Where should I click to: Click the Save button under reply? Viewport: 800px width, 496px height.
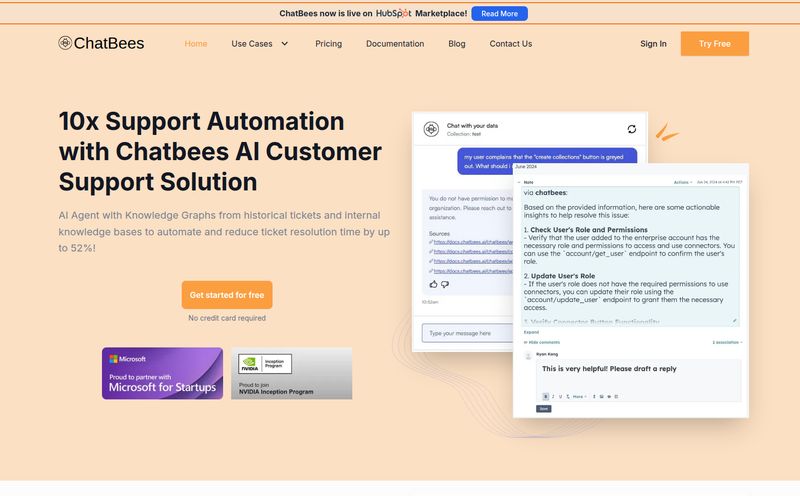543,409
